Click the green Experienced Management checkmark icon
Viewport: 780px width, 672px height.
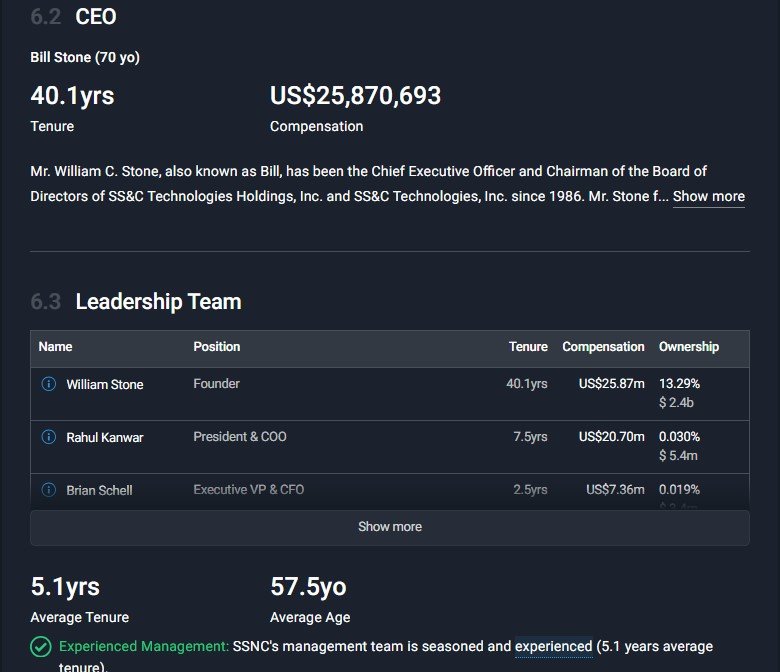click(x=41, y=647)
